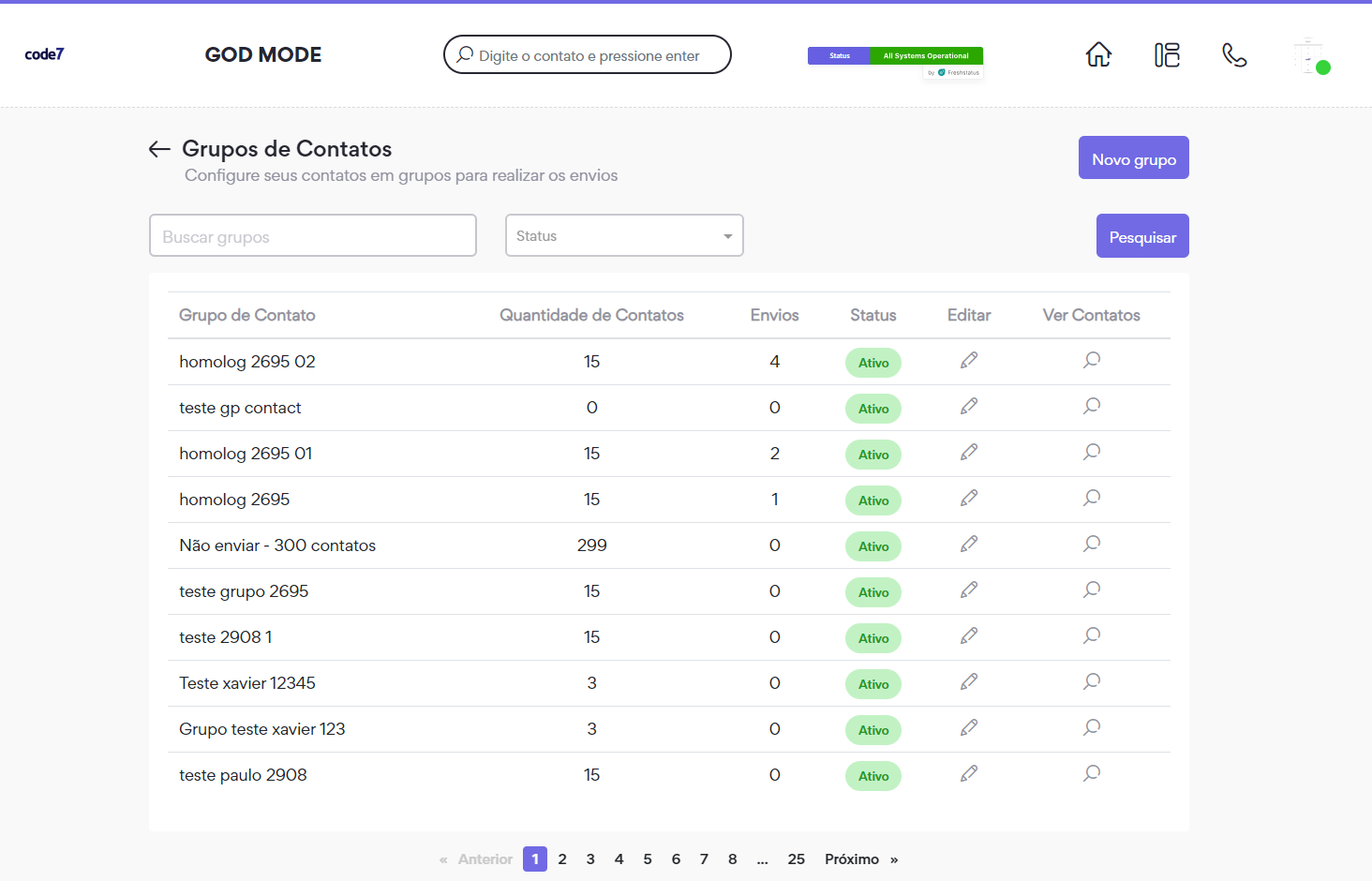View contacts of teste gp contact
This screenshot has width=1372, height=881.
(x=1092, y=407)
